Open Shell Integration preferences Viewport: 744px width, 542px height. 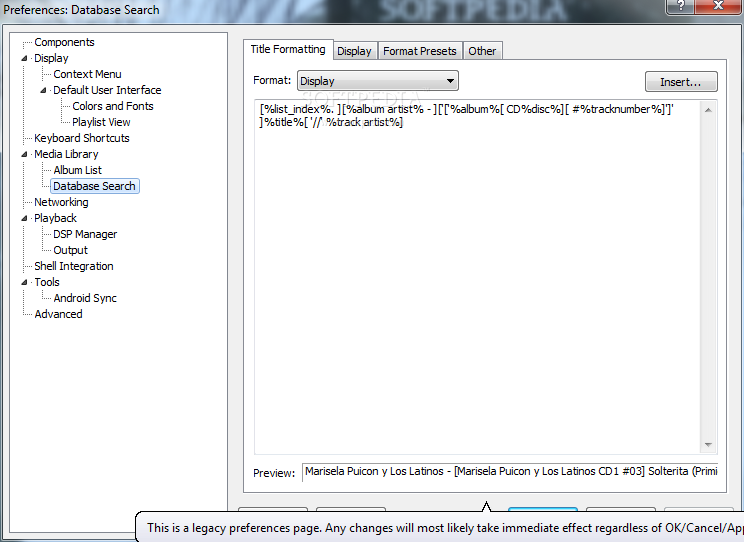74,266
